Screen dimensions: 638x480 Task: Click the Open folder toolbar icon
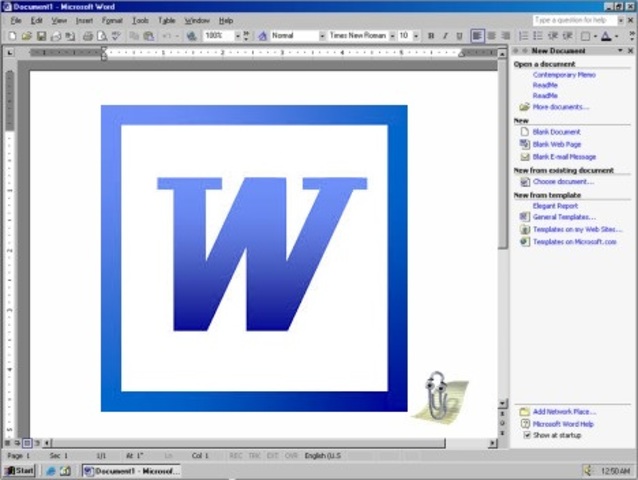[x=27, y=36]
